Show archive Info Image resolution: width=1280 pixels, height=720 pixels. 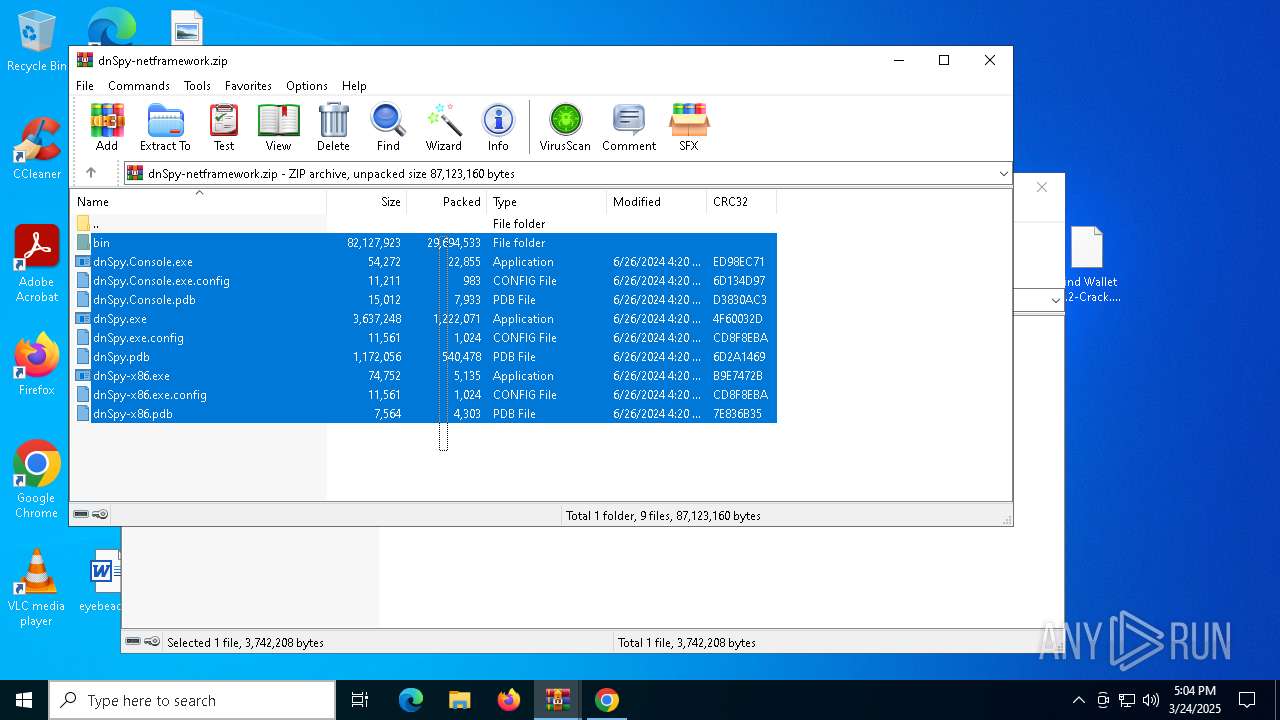498,127
